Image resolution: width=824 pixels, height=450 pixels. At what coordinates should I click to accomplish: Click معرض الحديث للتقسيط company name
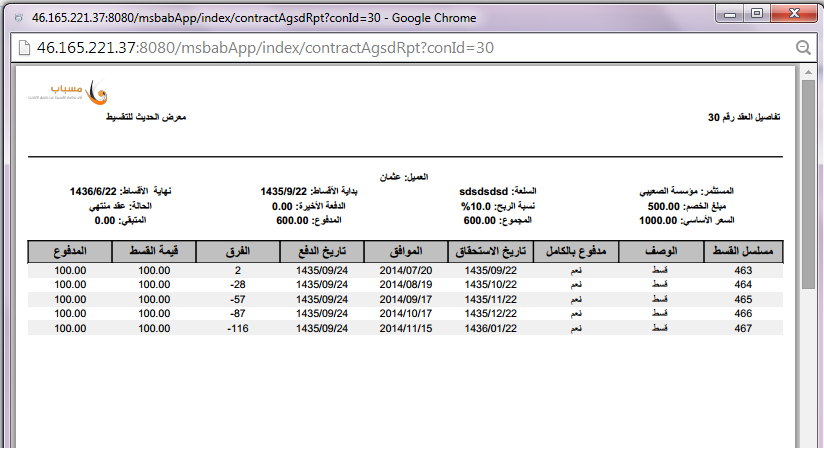click(x=146, y=116)
